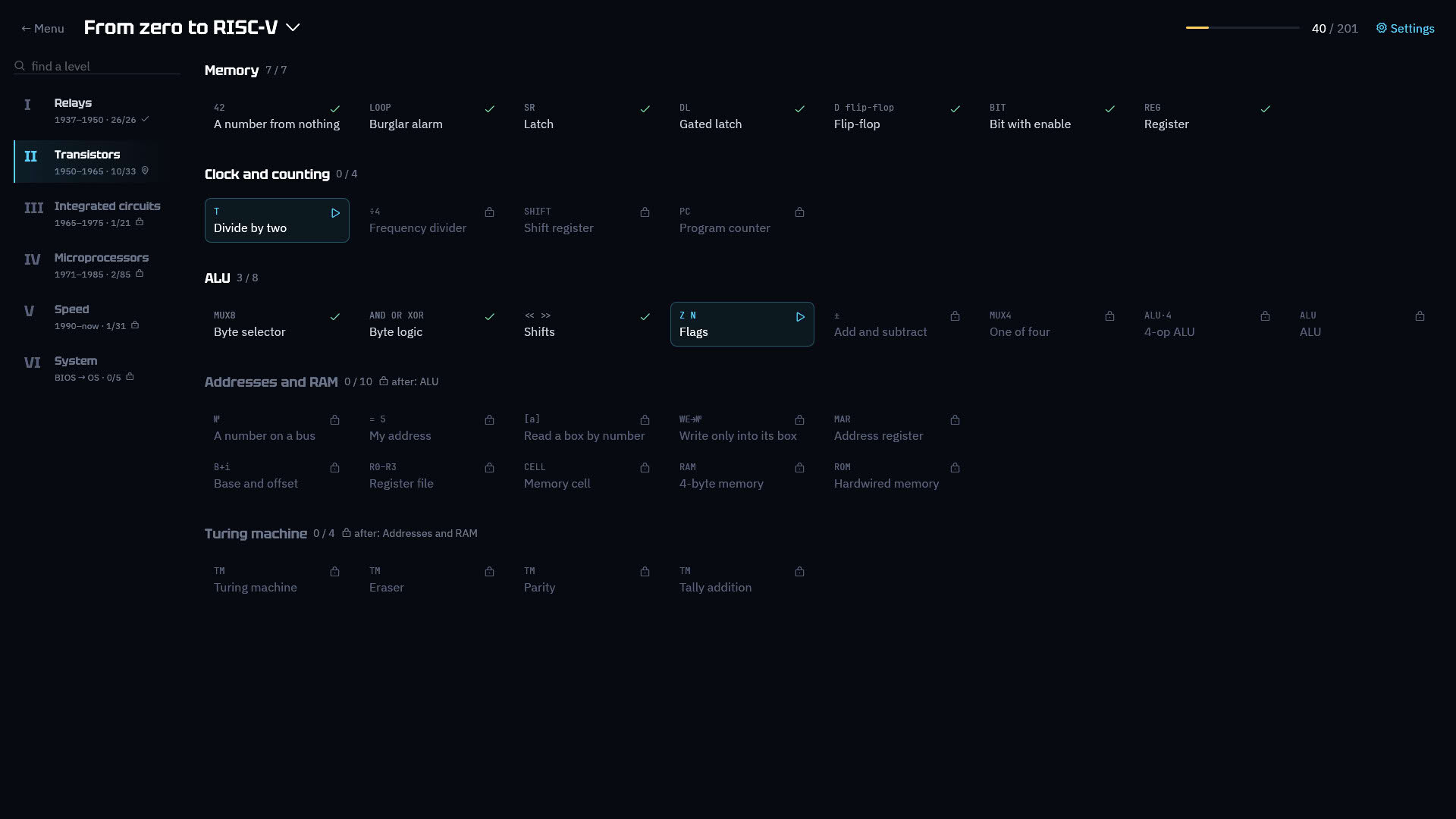Click the lock icon on the final ALU level

1420,316
